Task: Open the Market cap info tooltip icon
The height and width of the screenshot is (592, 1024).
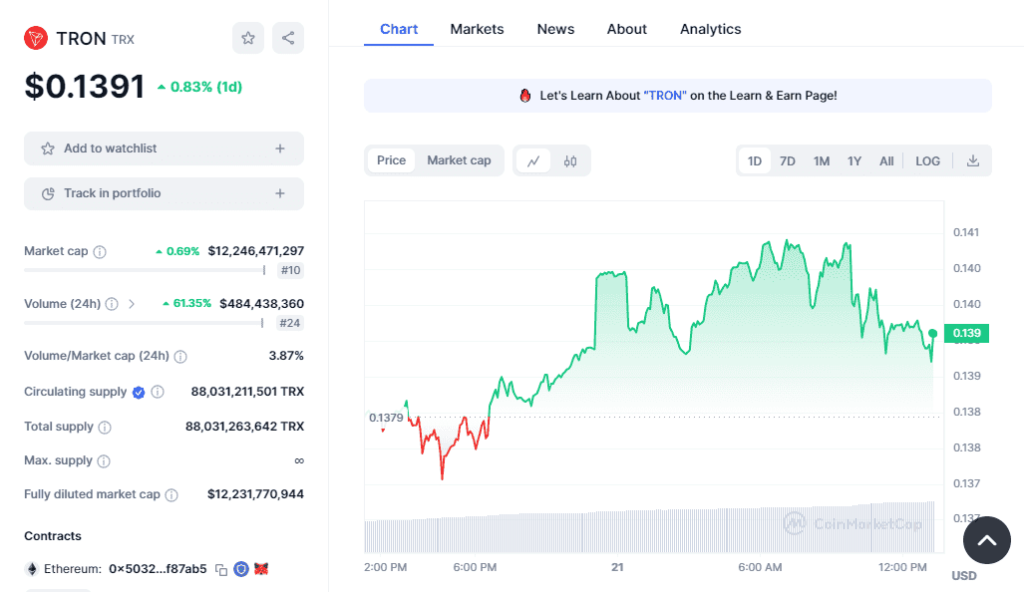Action: tap(100, 252)
